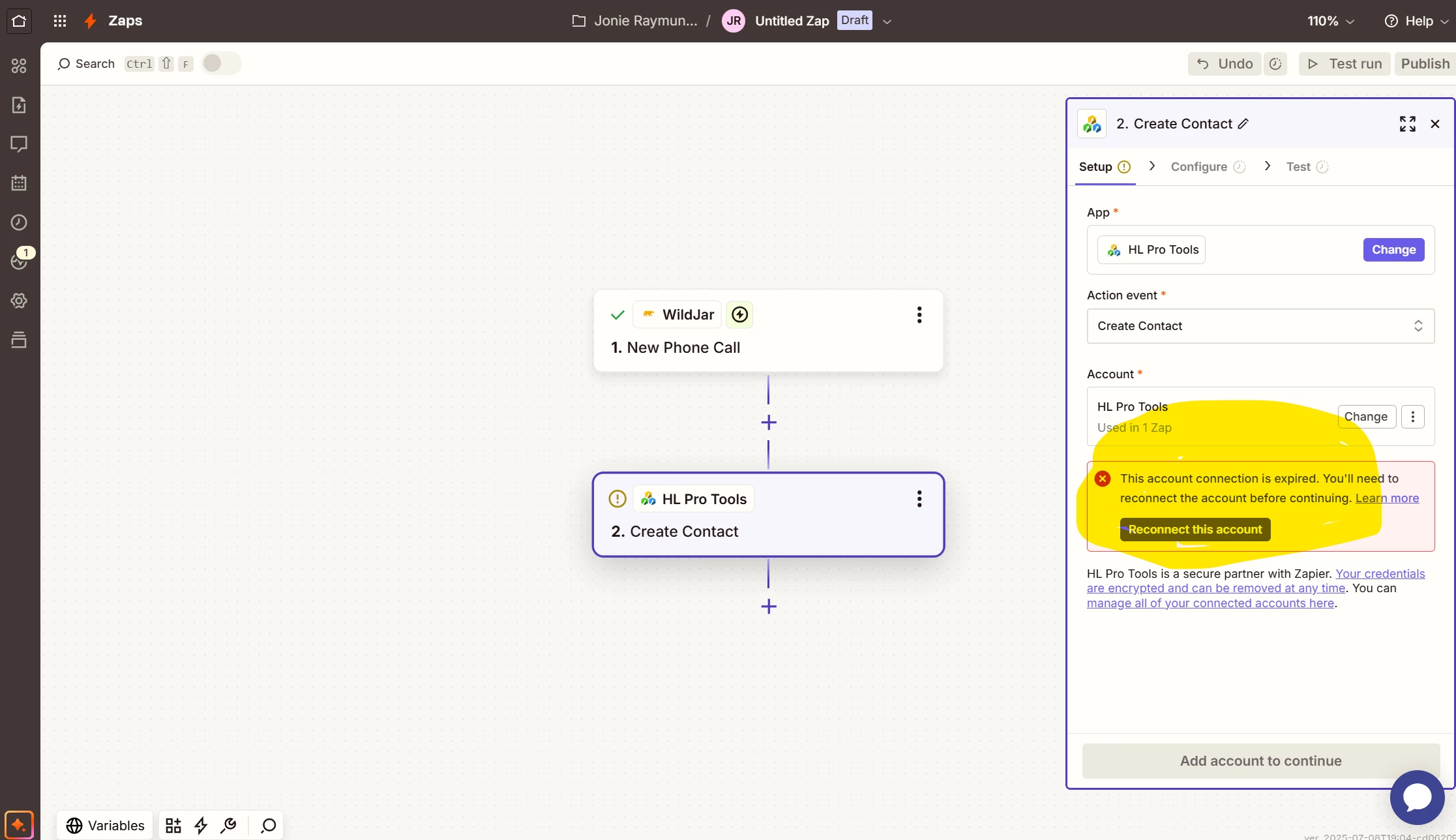Open the AI copilot sparkle icon

point(19,824)
